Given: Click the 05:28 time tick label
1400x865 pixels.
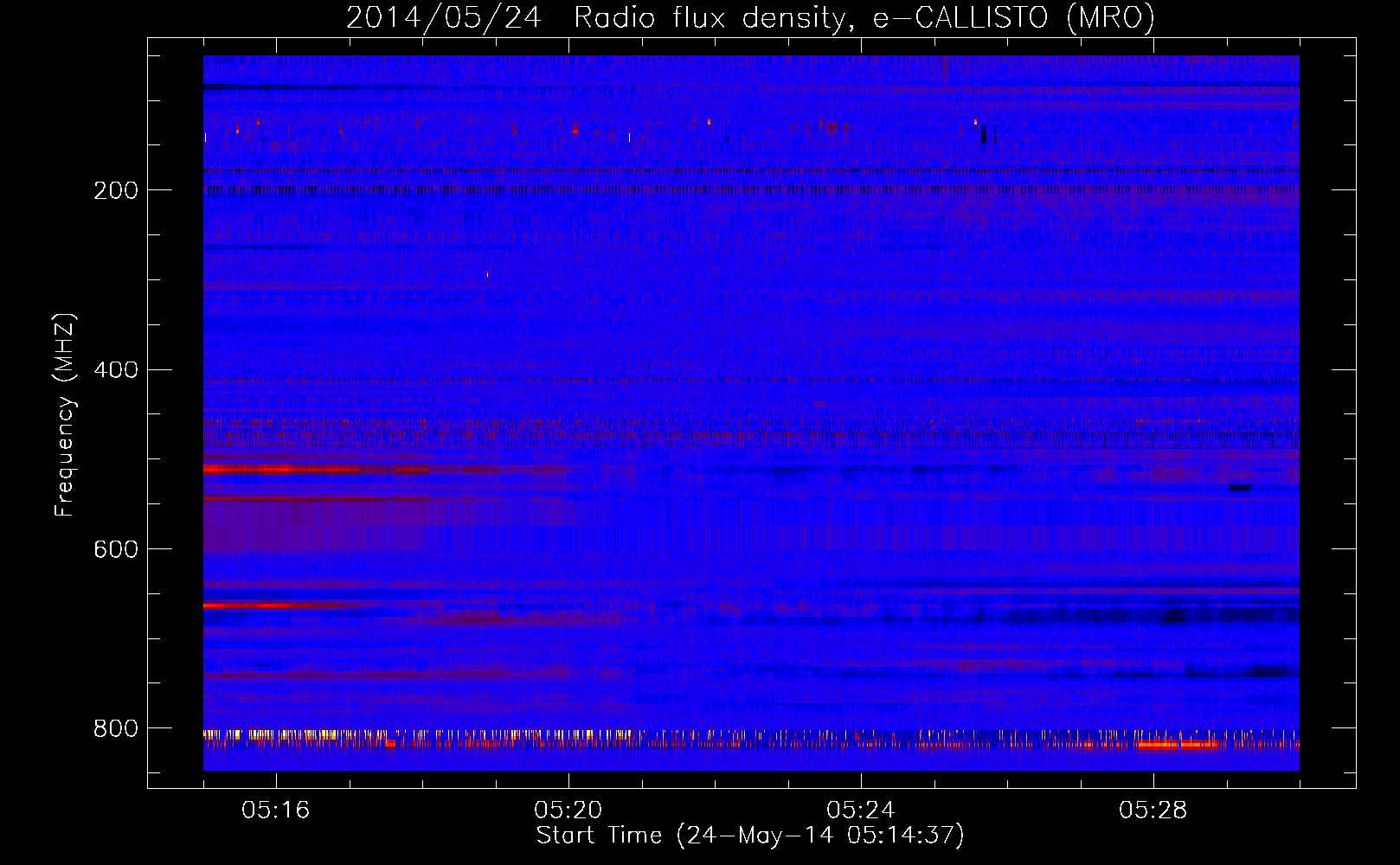Looking at the screenshot, I should pos(1153,811).
